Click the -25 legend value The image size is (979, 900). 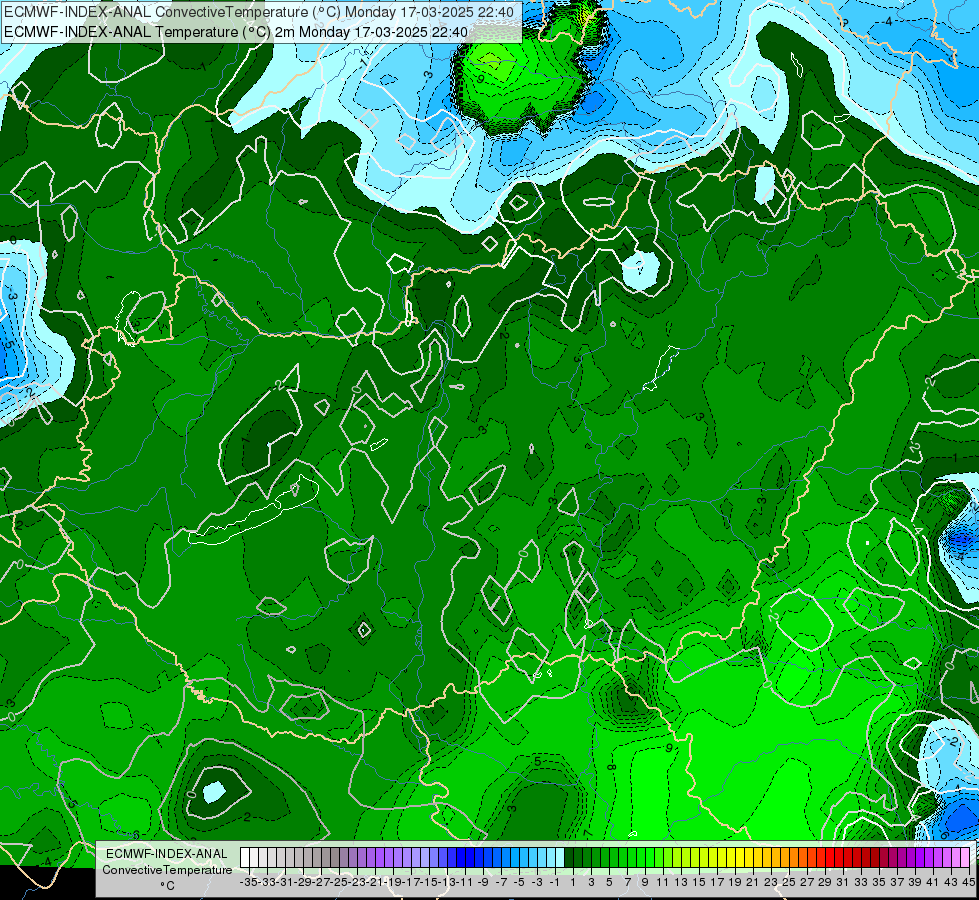pos(338,883)
